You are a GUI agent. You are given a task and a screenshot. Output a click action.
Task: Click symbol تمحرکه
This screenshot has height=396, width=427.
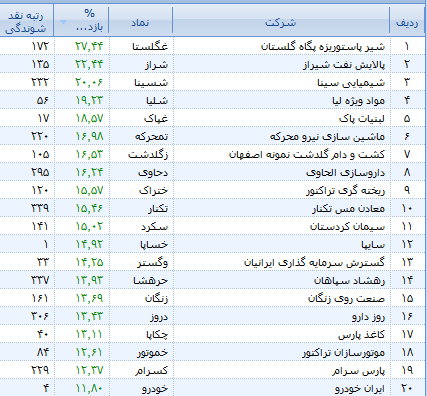pos(151,136)
